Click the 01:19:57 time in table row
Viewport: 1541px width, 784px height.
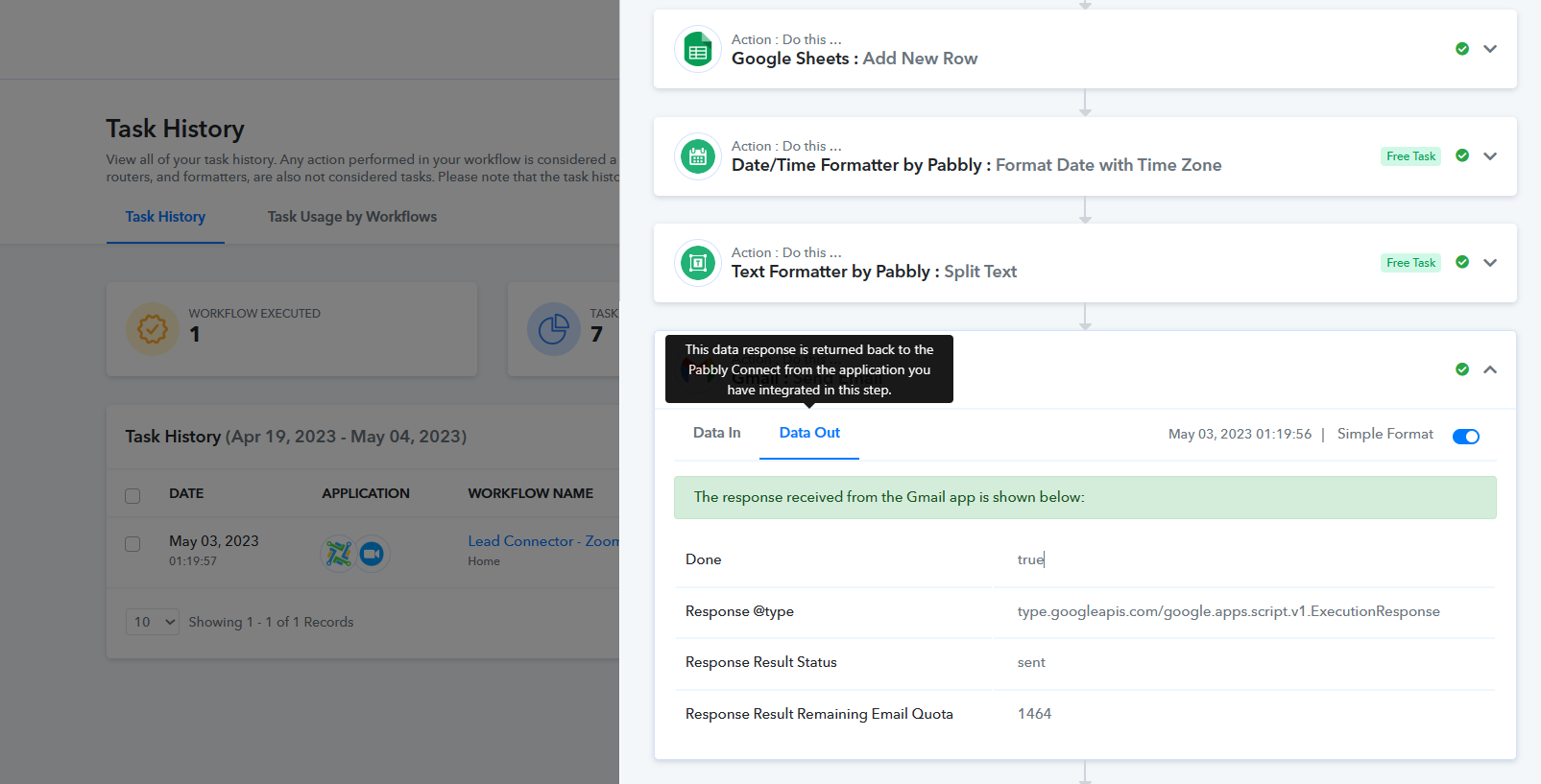click(193, 561)
